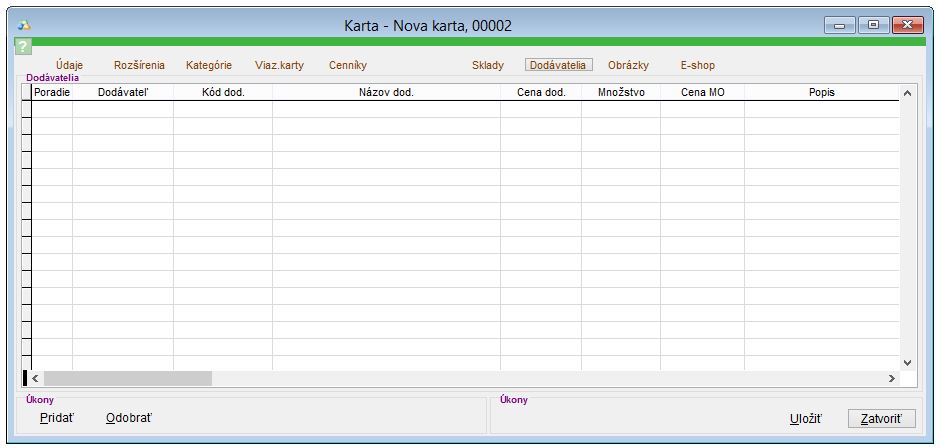Open the Obrázky tab
The image size is (940, 448).
tap(628, 65)
